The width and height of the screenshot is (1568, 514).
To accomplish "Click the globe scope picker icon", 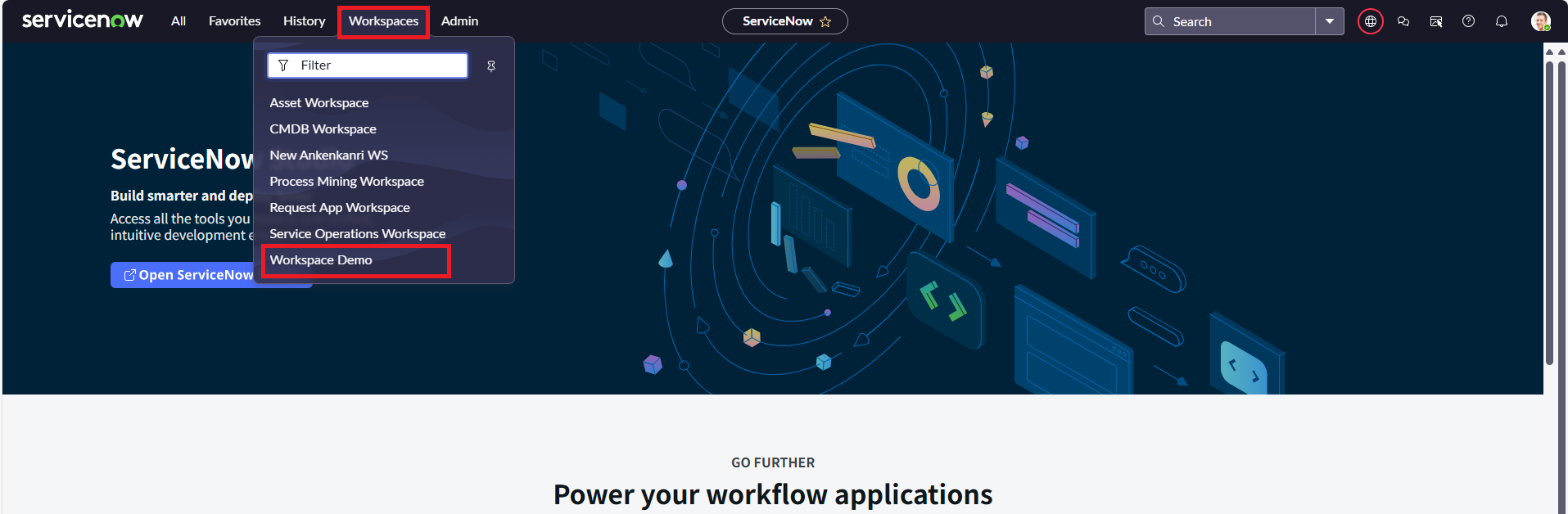I will (x=1370, y=21).
